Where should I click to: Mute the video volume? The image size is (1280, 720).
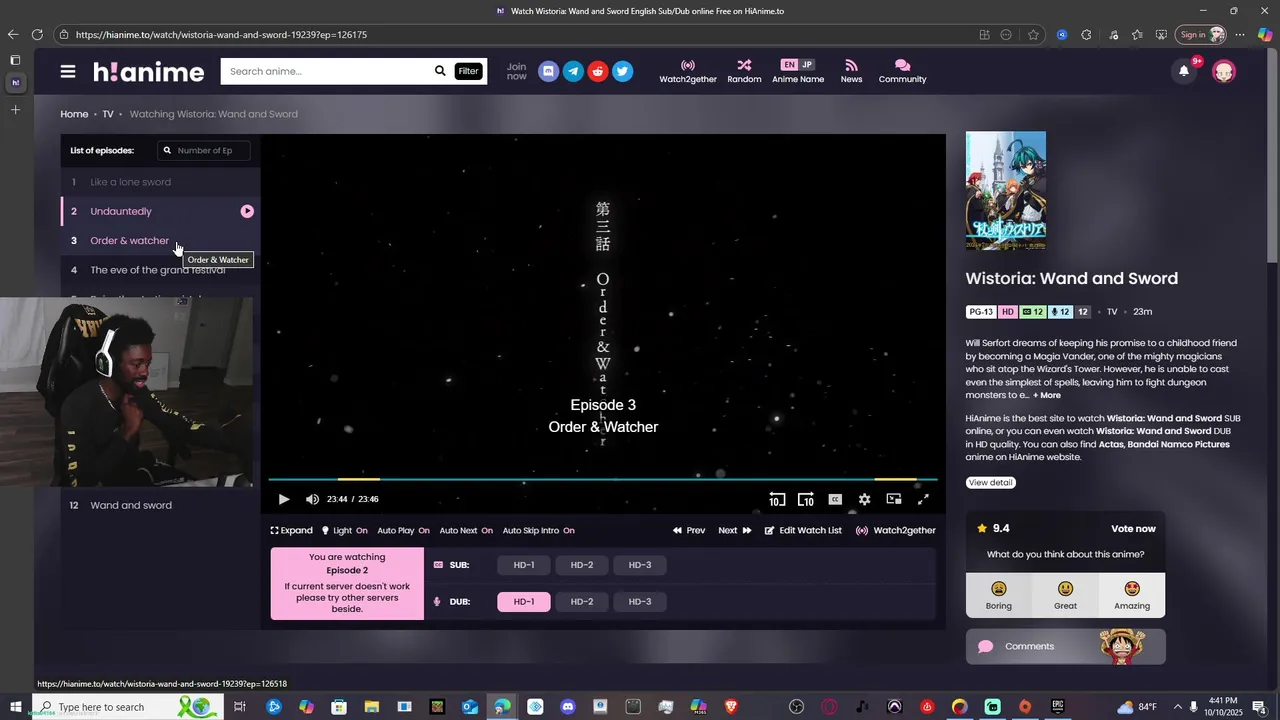(x=312, y=499)
